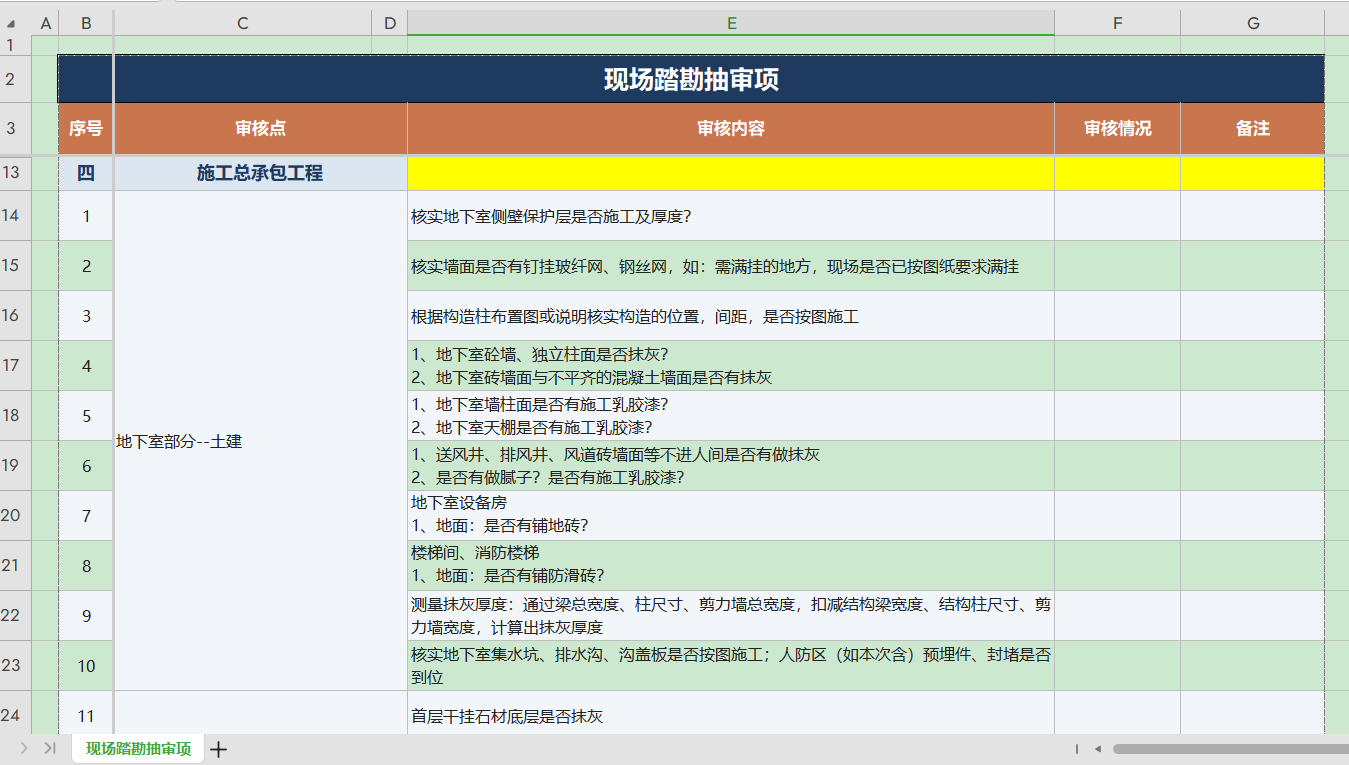Screen dimensions: 1349x765
Task: Select row 15 header
Action: tap(15, 265)
